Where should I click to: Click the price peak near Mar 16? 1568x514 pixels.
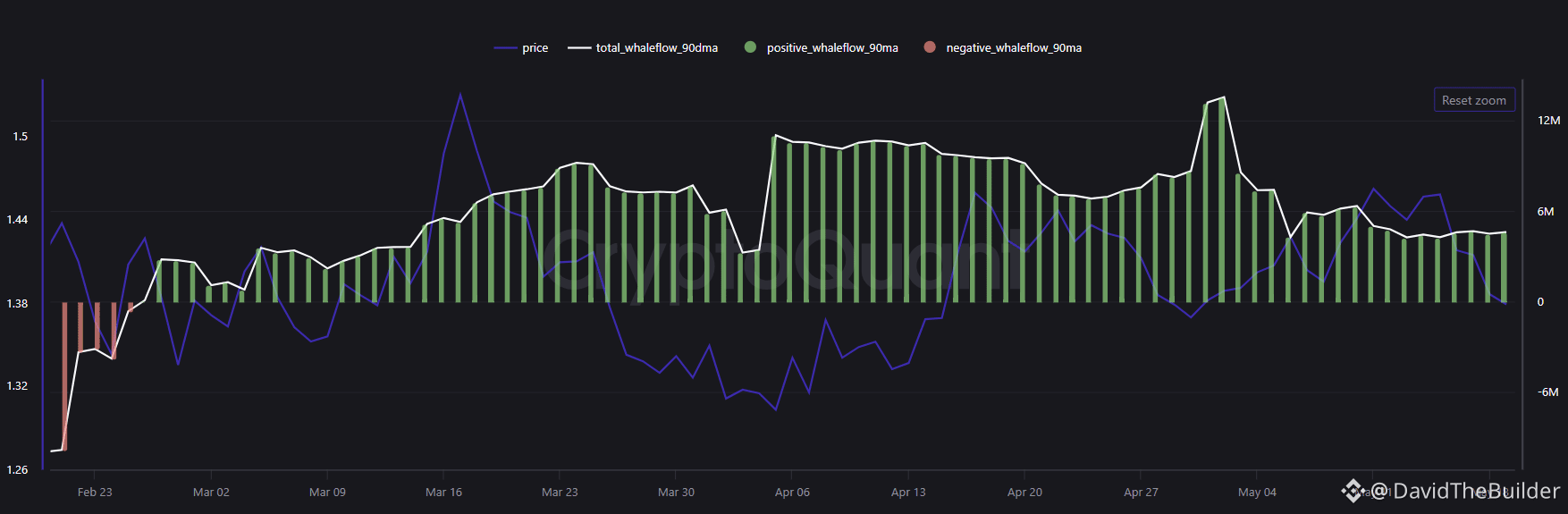click(x=460, y=95)
